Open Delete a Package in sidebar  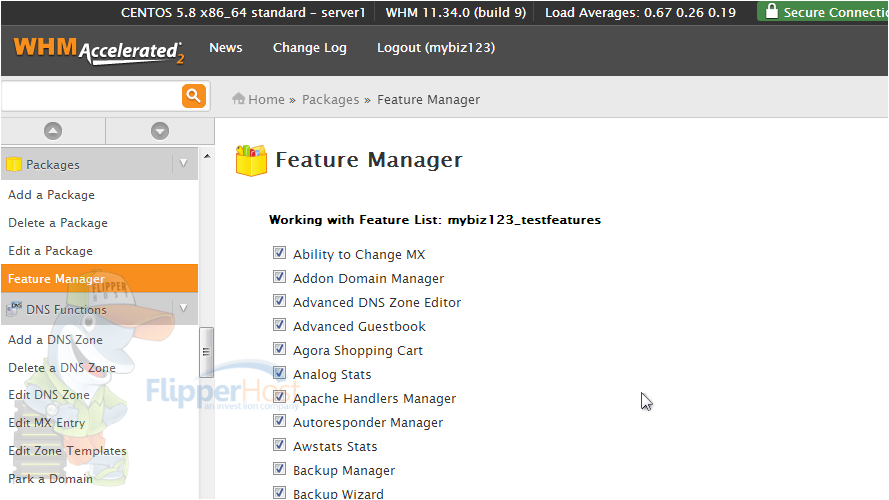(x=58, y=223)
